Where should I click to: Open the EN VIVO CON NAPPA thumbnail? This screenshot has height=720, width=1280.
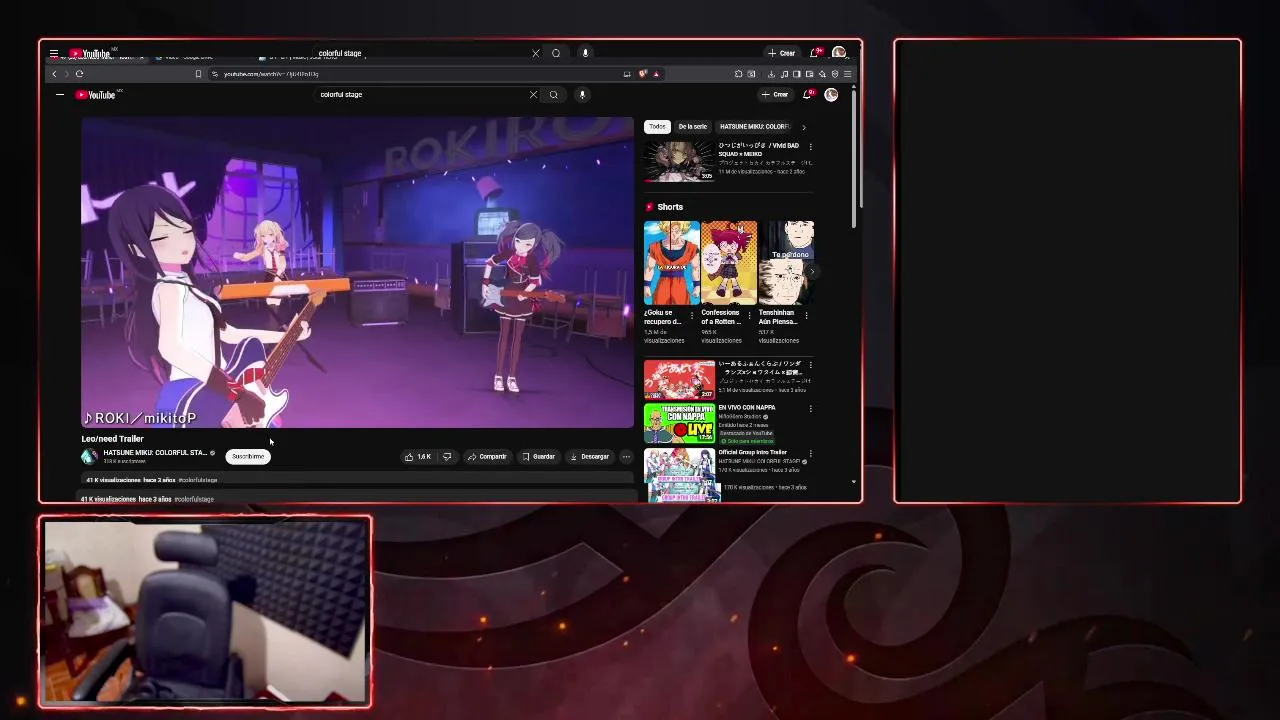point(679,424)
